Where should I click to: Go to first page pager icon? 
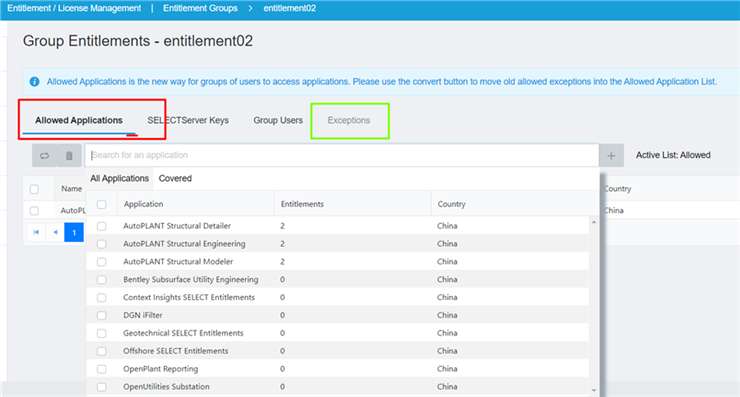[x=36, y=232]
